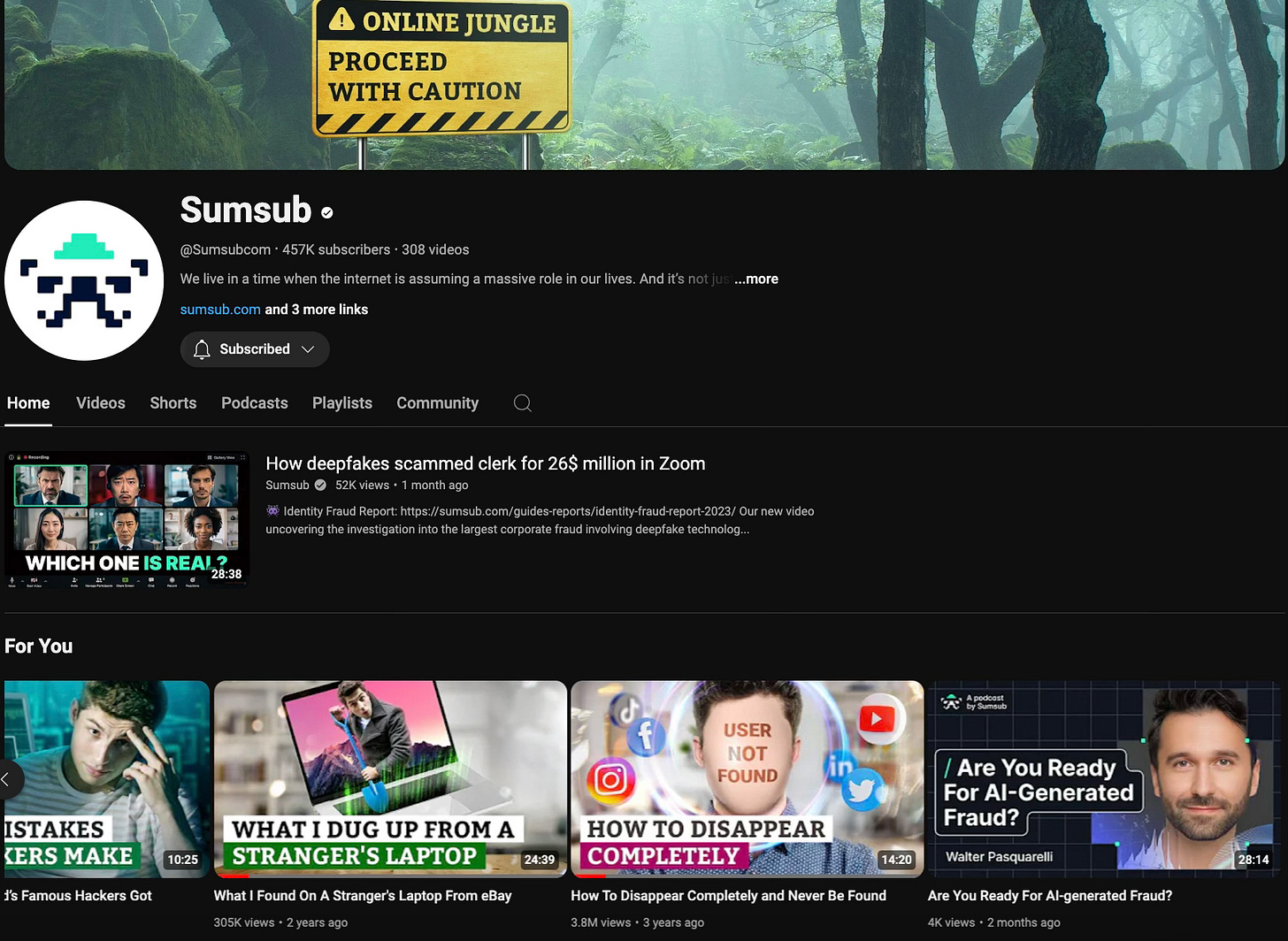This screenshot has height=941, width=1288.
Task: Click the Online Jungle channel banner
Action: pyautogui.click(x=644, y=84)
